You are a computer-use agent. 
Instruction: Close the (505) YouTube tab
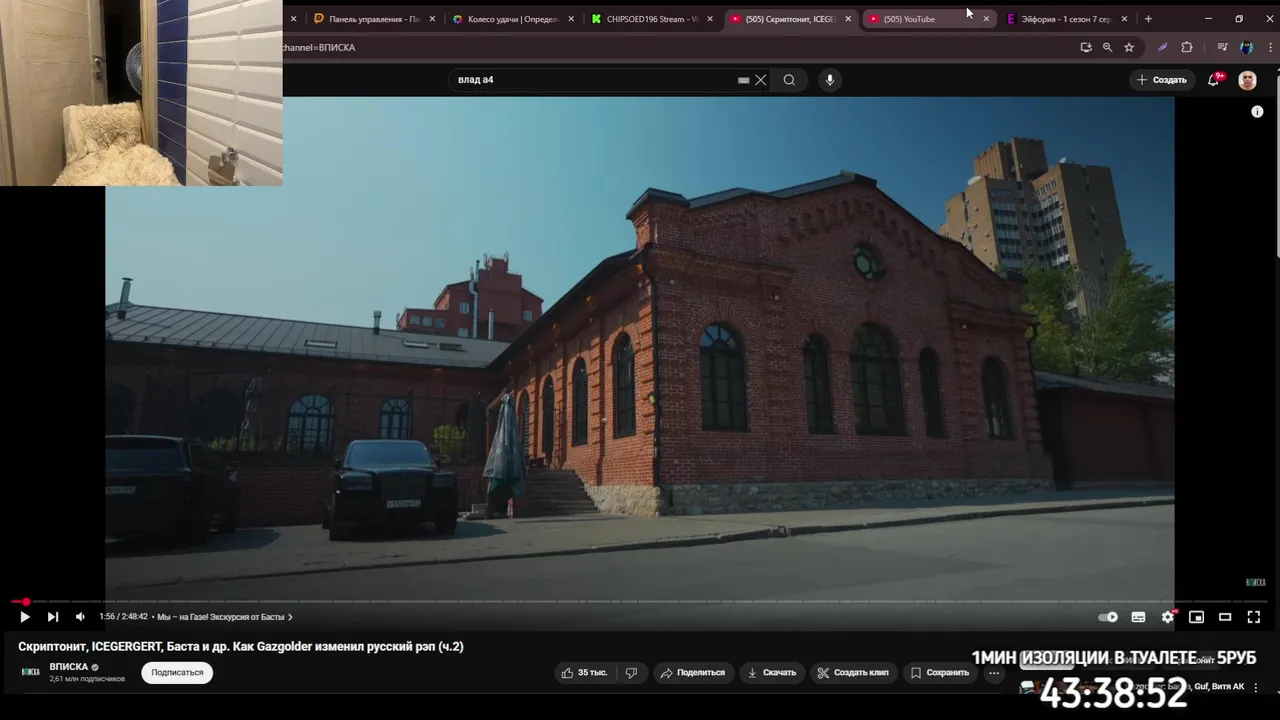point(986,19)
